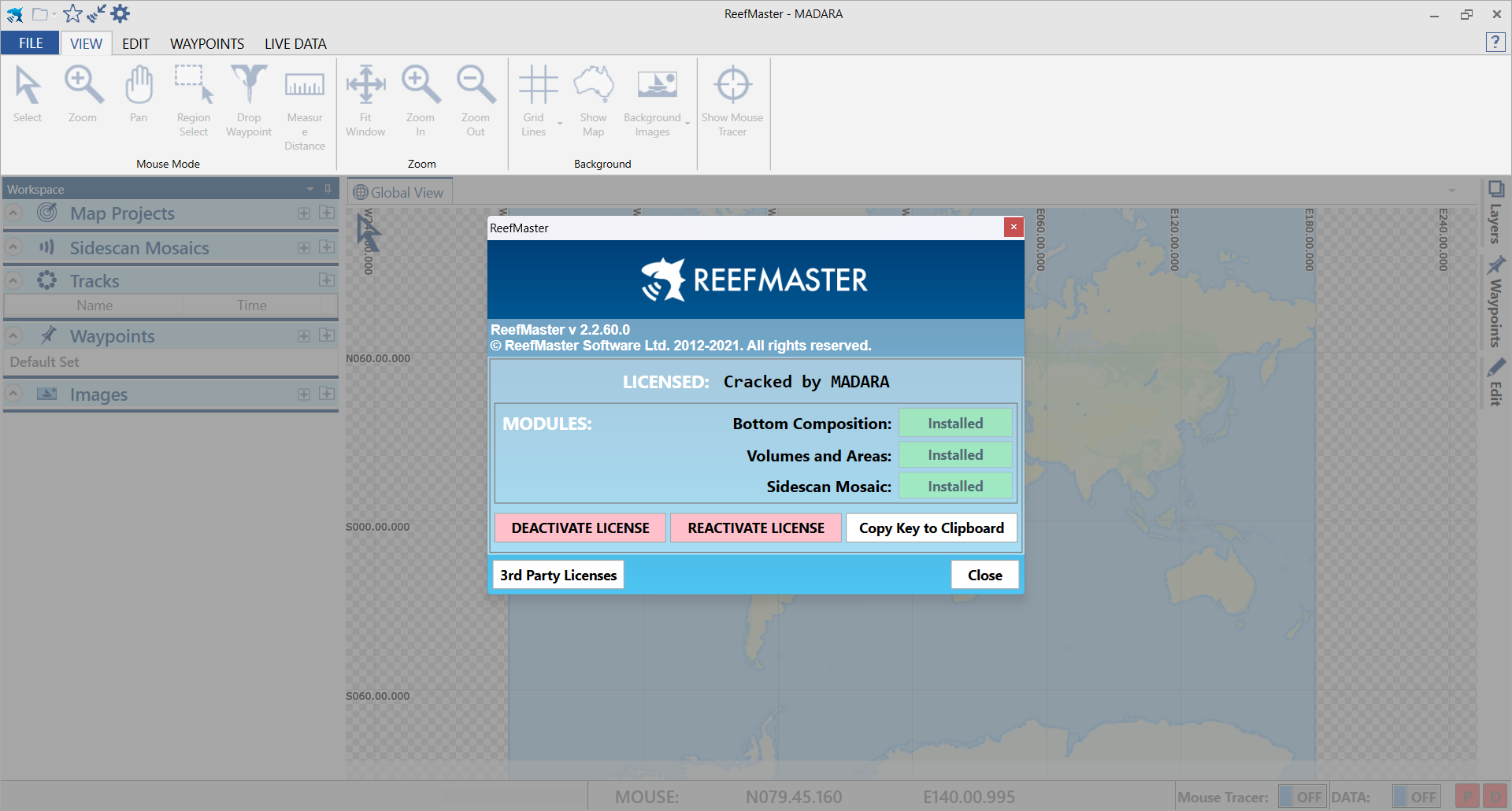1512x811 pixels.
Task: Click Copy Key to Clipboard
Action: (x=932, y=528)
